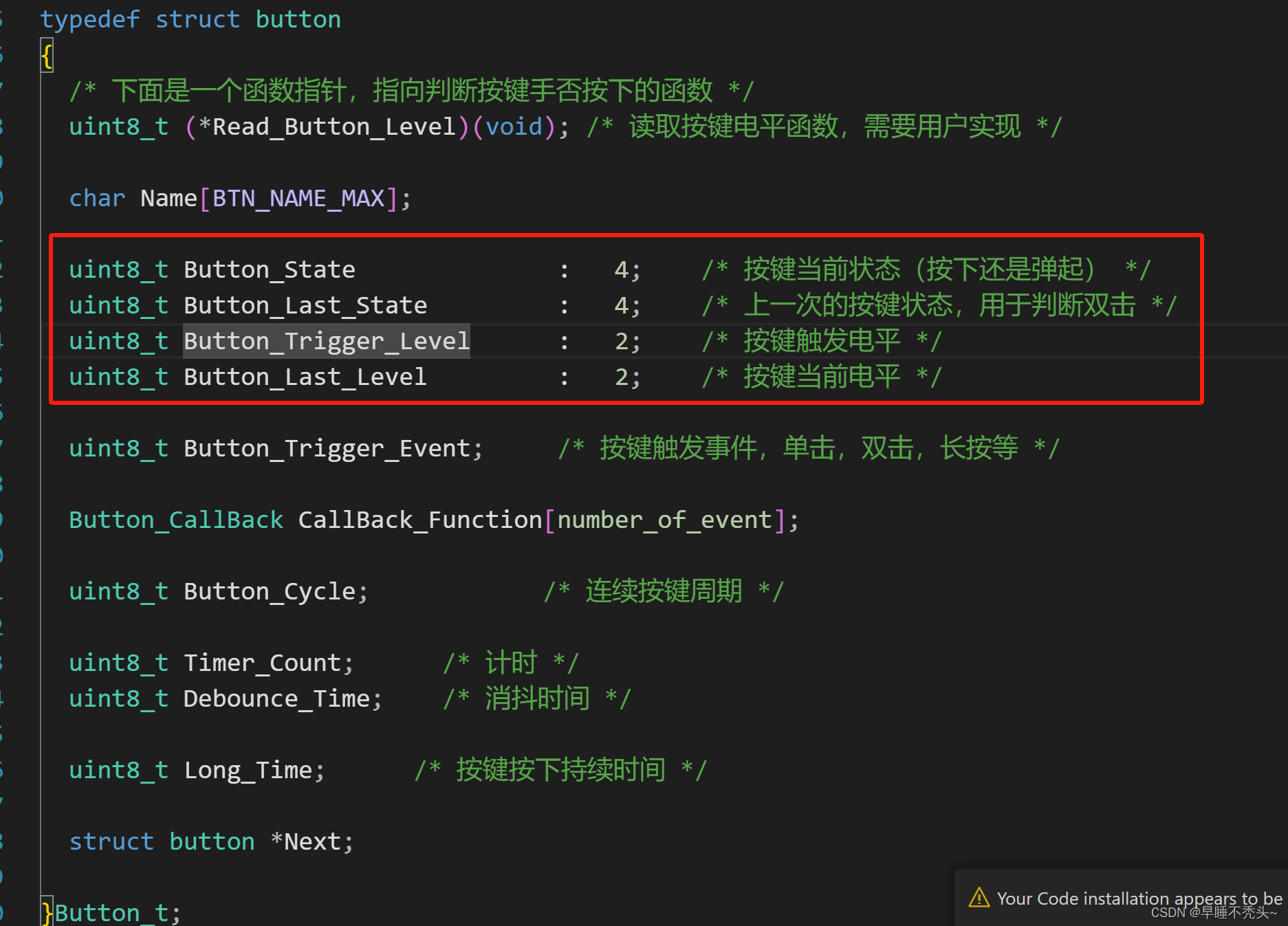1288x926 pixels.
Task: Click the Timer_Count member
Action: [x=262, y=663]
